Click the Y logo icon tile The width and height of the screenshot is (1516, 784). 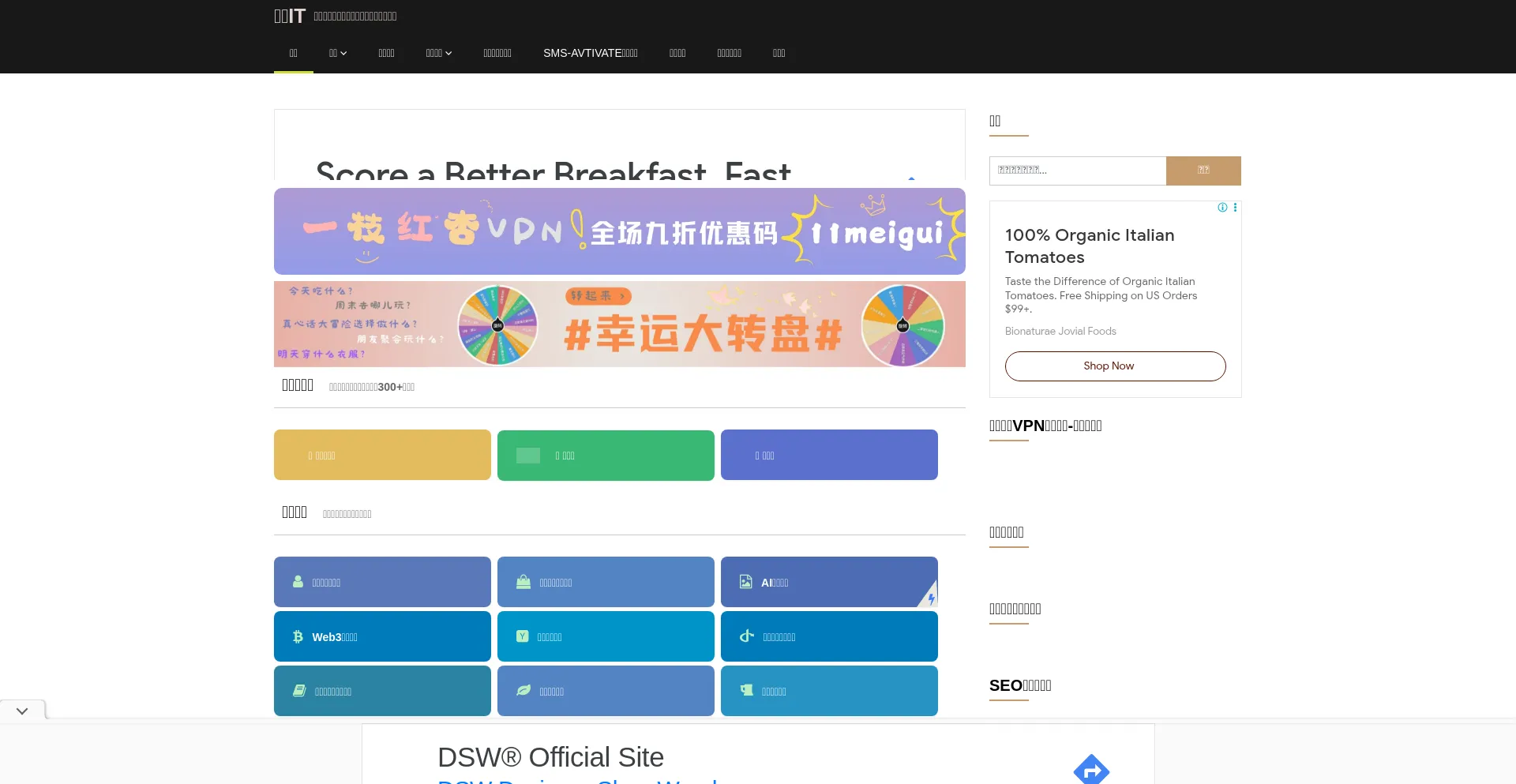605,636
